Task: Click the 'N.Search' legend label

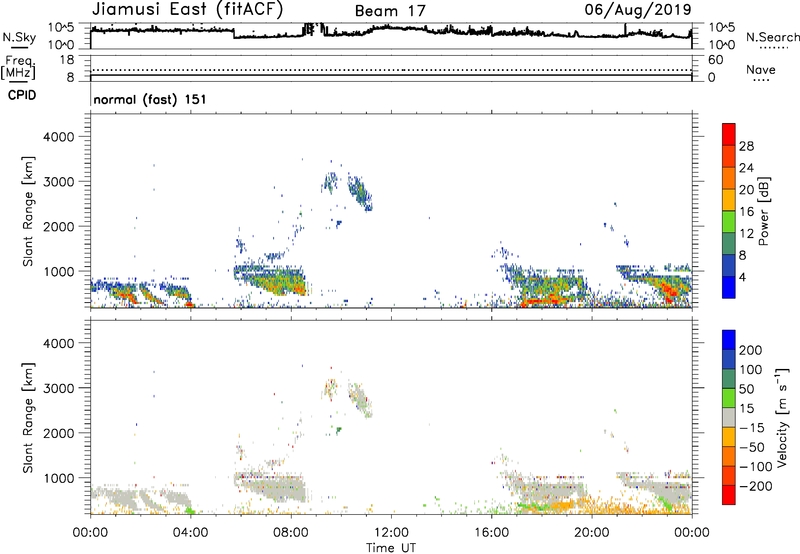Action: [772, 37]
